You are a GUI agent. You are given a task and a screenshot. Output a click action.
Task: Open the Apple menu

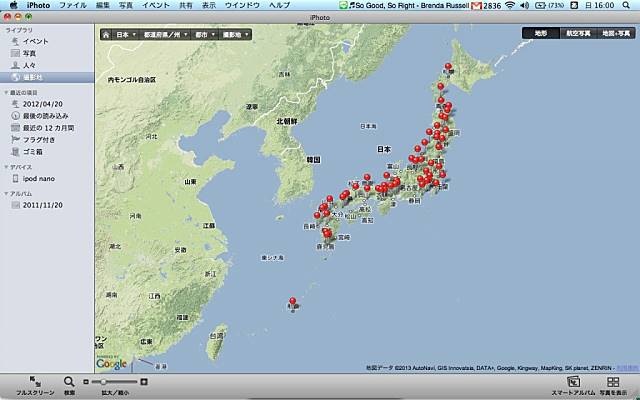tap(13, 5)
